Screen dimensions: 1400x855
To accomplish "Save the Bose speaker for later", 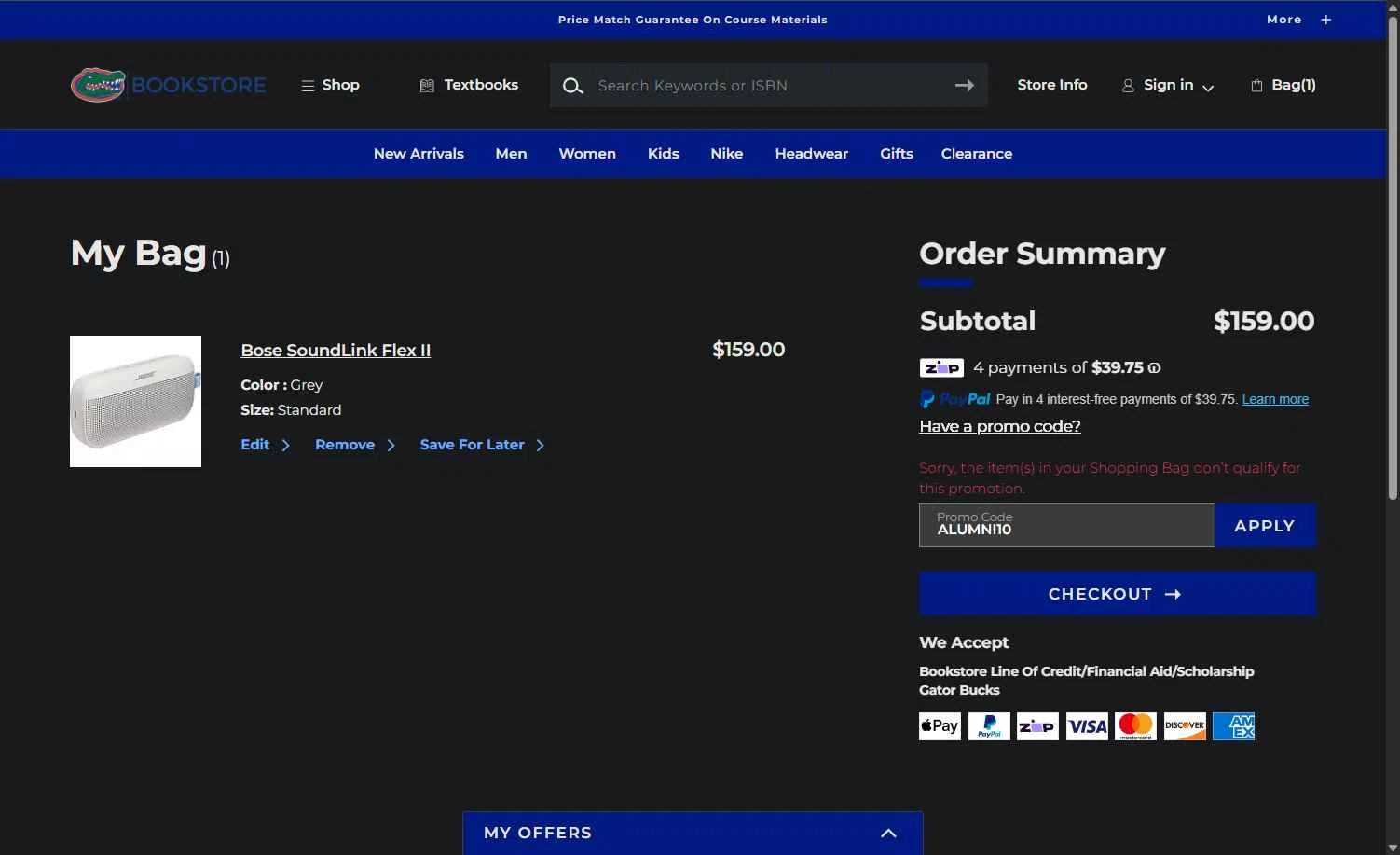I will tap(483, 445).
